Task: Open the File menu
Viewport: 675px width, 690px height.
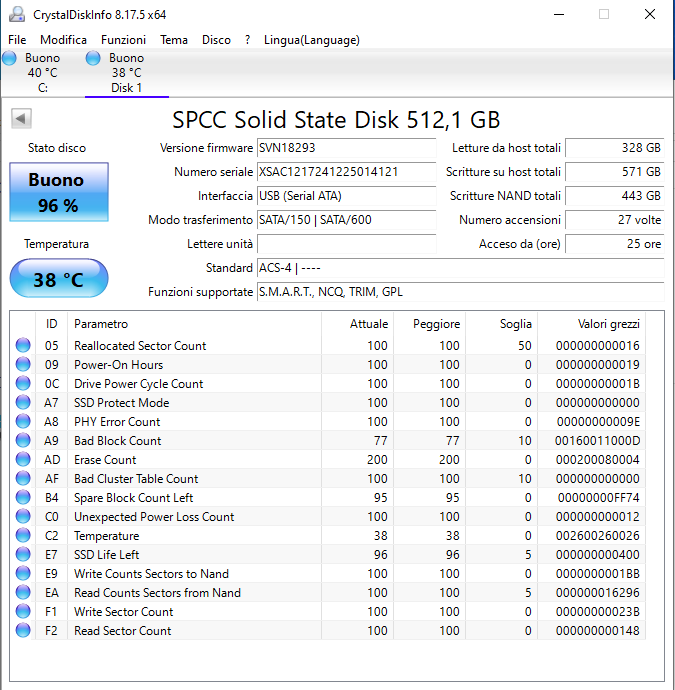Action: (17, 40)
